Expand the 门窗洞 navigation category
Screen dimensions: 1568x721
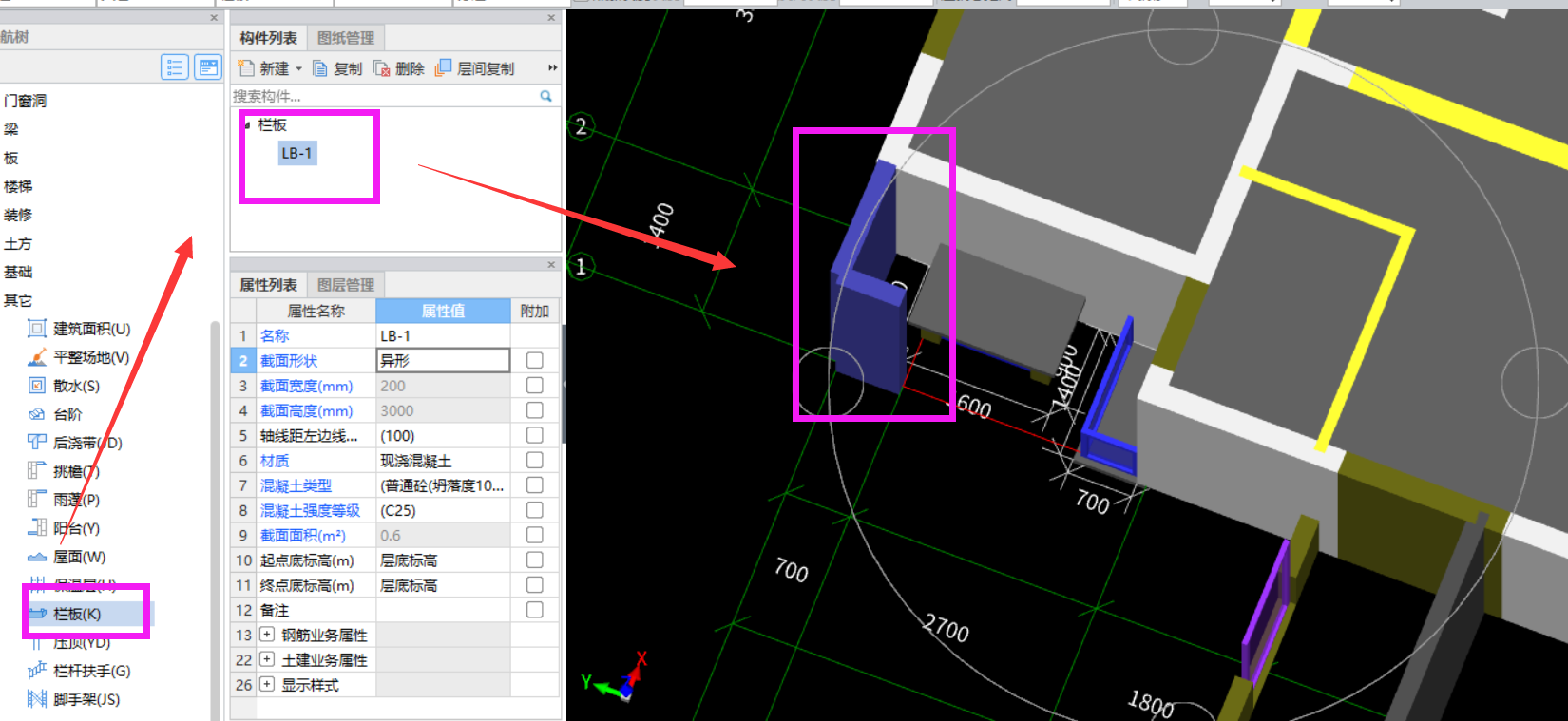tap(25, 101)
